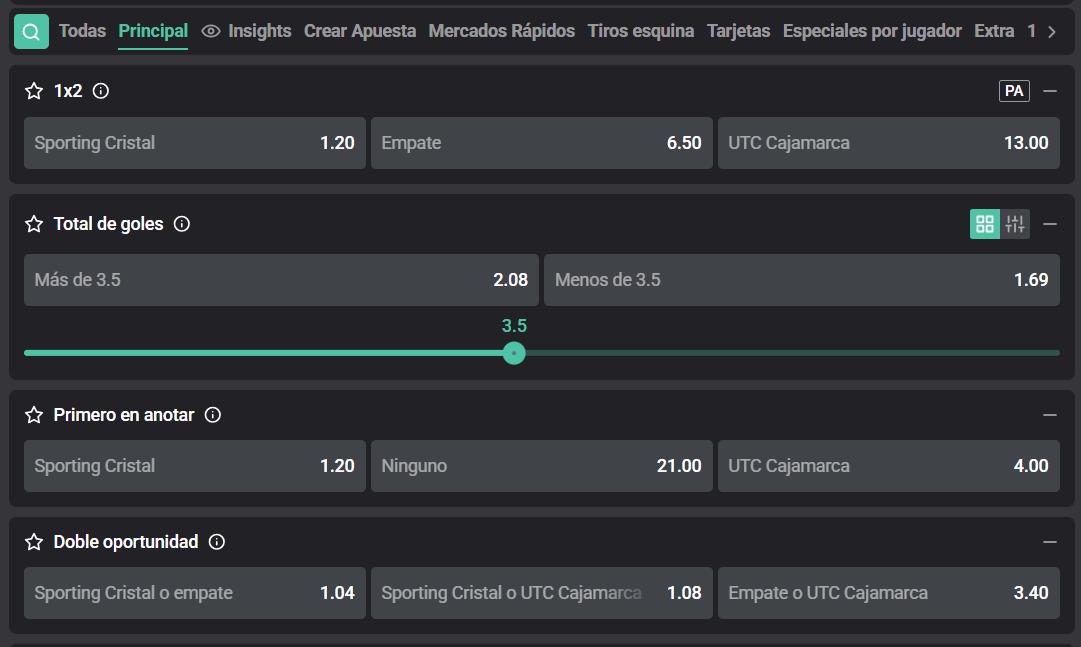1081x647 pixels.
Task: Favorite the Primero en anotar star
Action: pos(34,415)
